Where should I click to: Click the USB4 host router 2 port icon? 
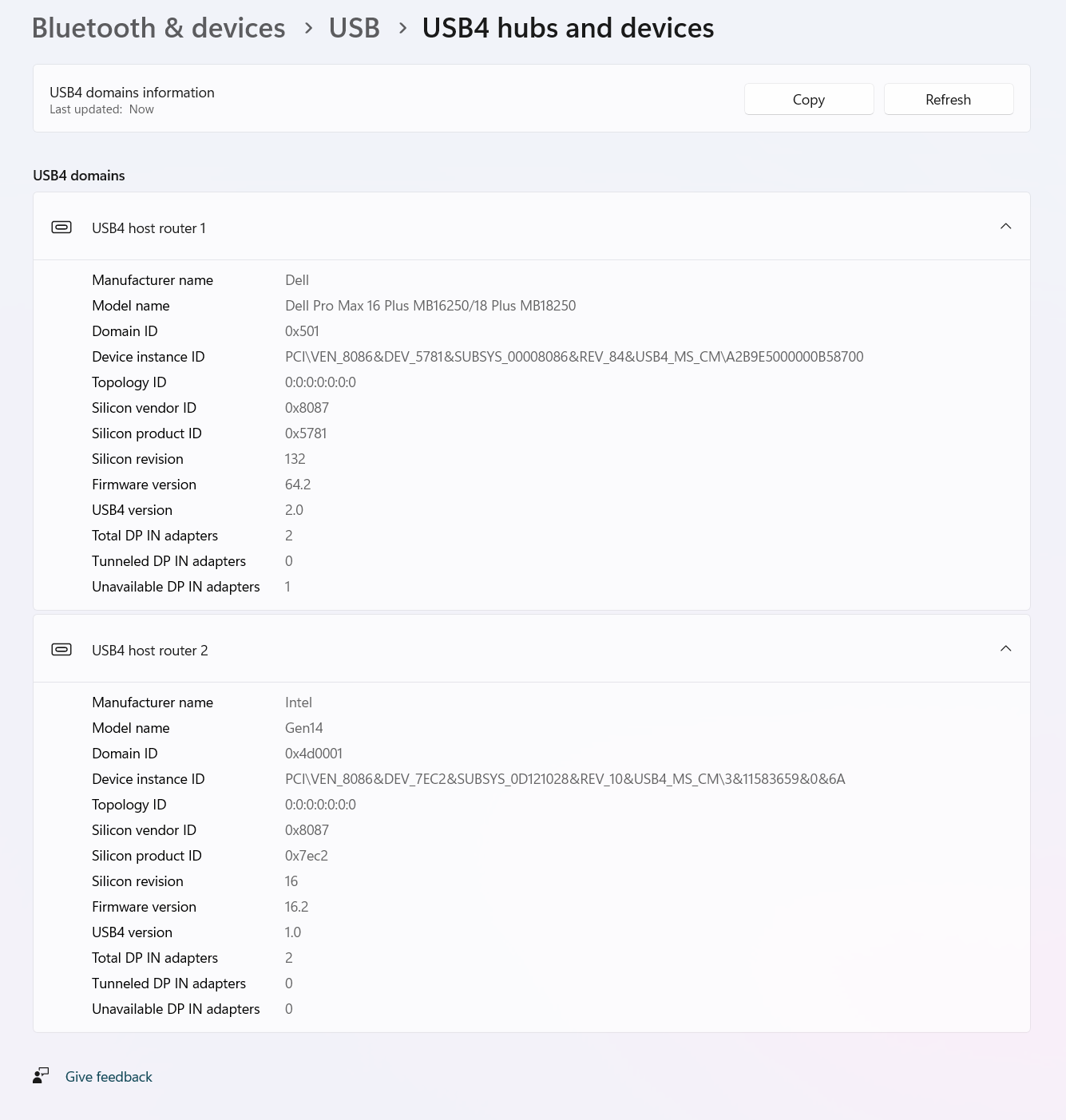tap(61, 650)
